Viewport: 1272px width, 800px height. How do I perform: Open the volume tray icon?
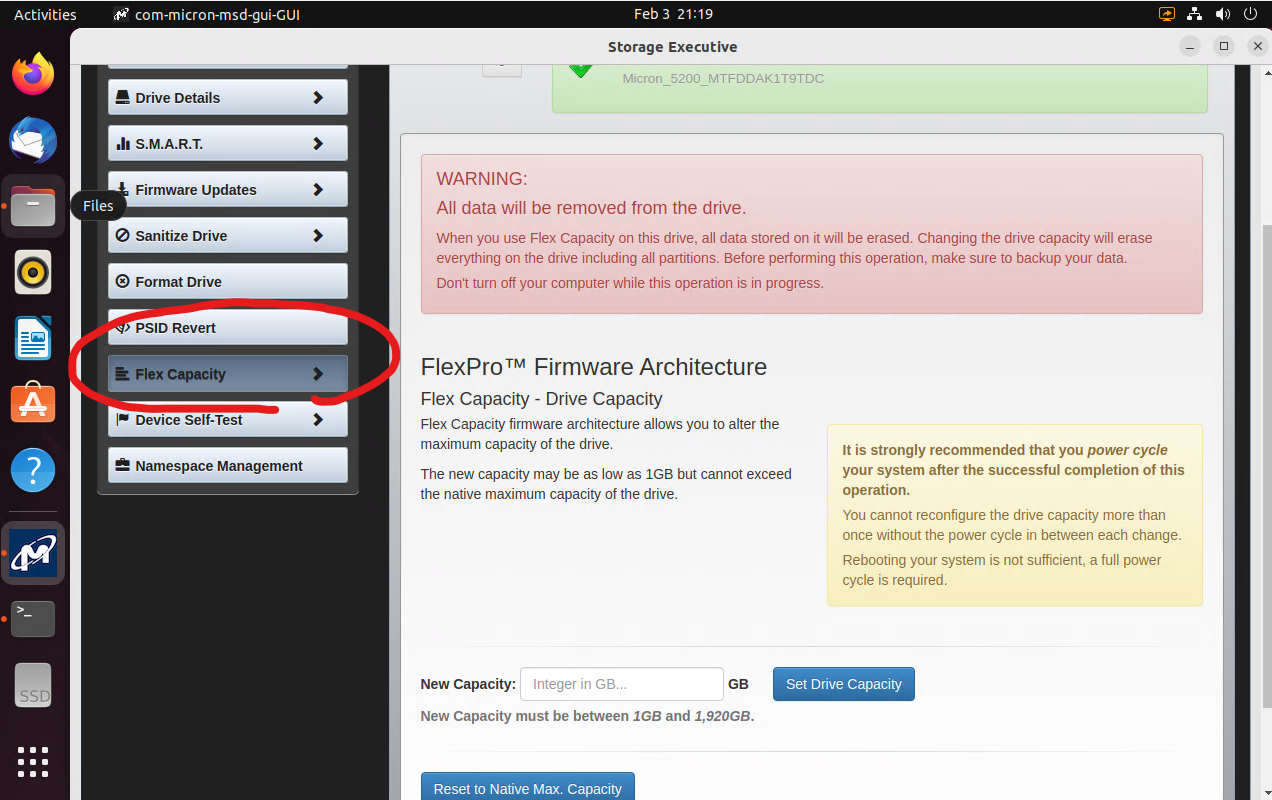1222,14
